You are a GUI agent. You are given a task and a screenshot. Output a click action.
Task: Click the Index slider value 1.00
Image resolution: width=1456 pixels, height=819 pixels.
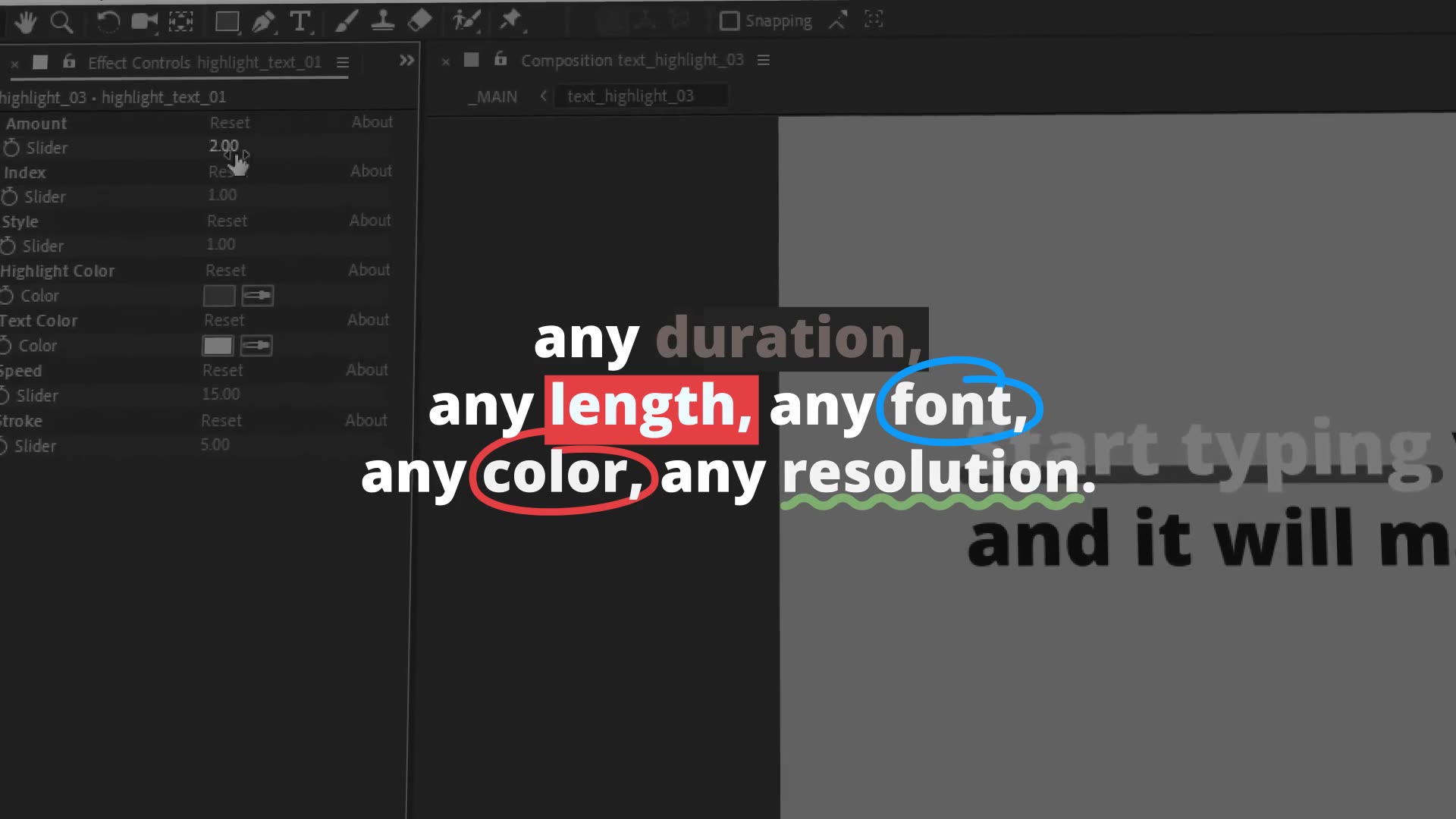coord(222,195)
